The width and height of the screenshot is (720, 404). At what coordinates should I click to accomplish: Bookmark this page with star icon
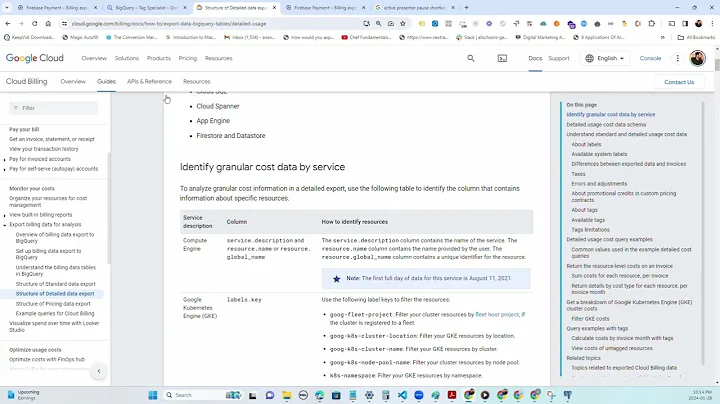[403, 23]
